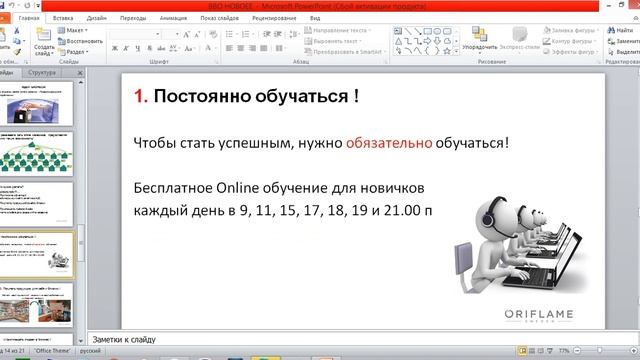
Task: Open the Вставка ribbon tab
Action: (x=63, y=18)
